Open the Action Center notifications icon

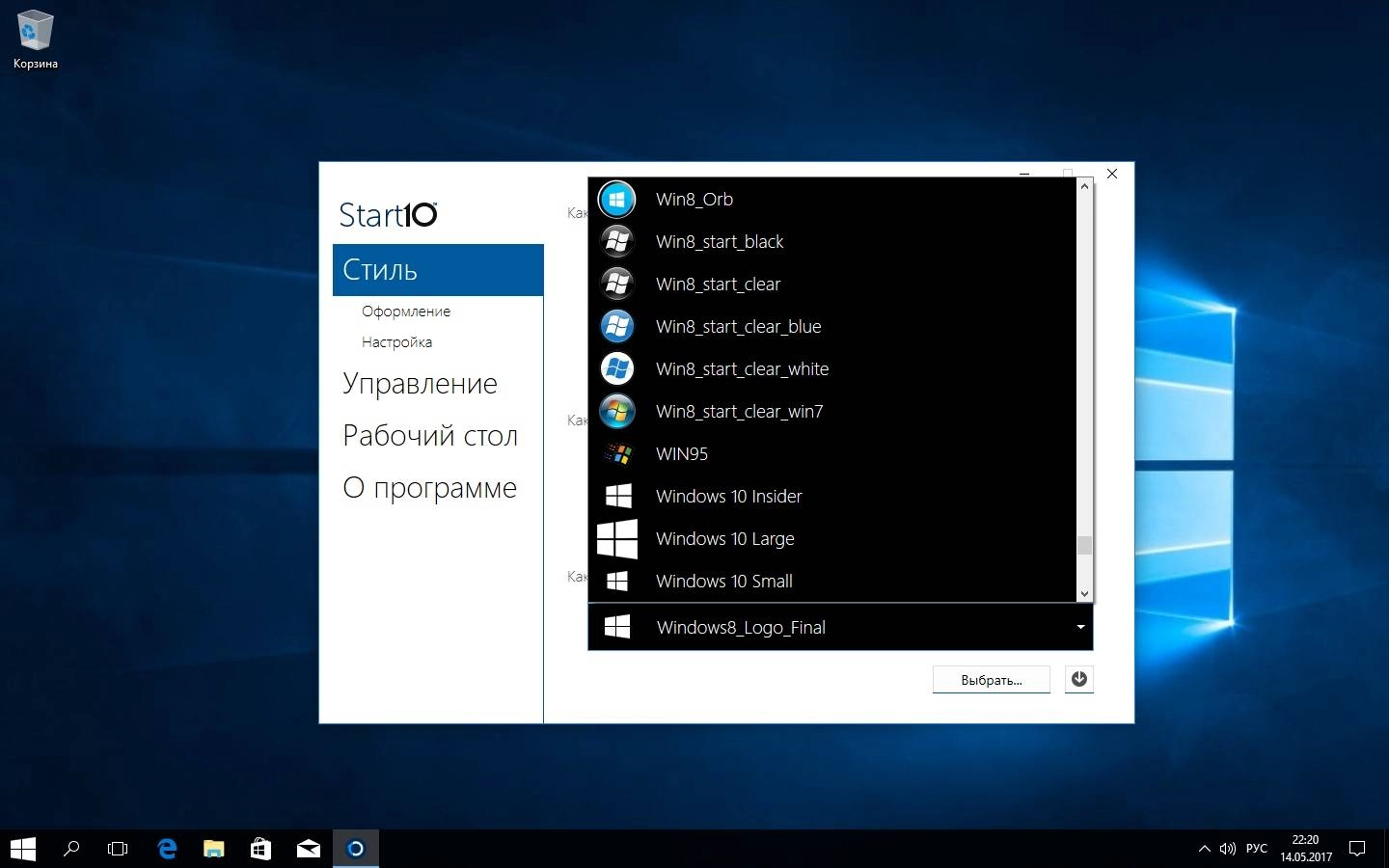tap(1357, 849)
